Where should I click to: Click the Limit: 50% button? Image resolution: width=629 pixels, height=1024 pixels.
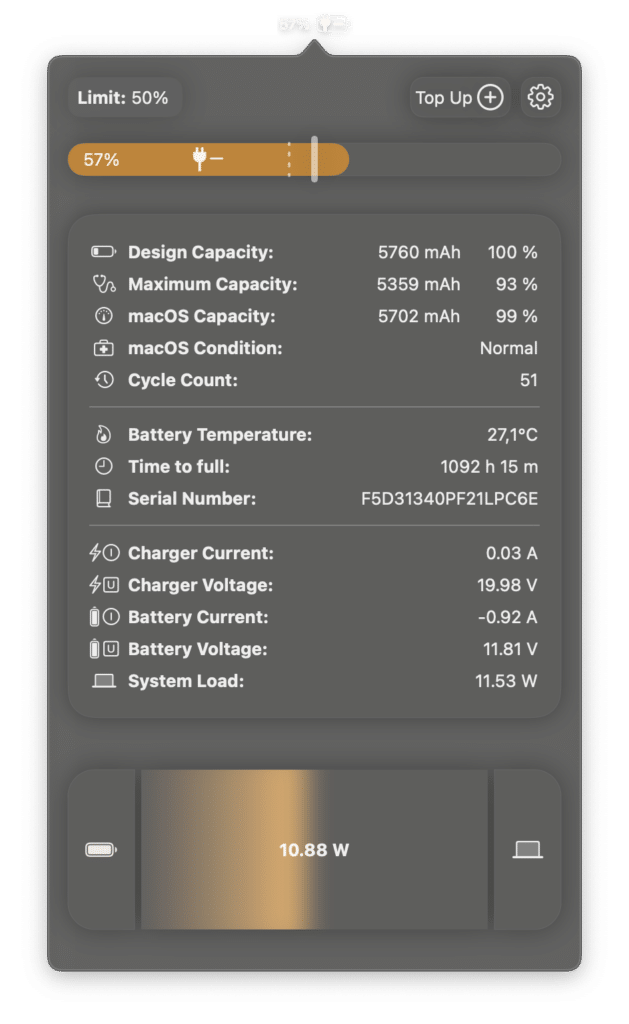(123, 98)
